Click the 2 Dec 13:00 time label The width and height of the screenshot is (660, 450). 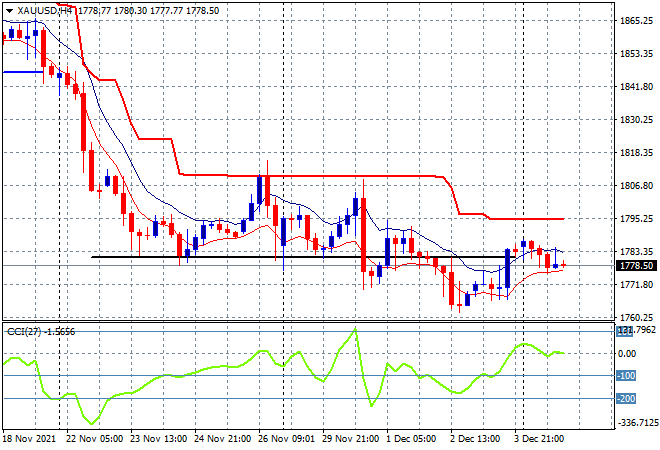coord(475,439)
